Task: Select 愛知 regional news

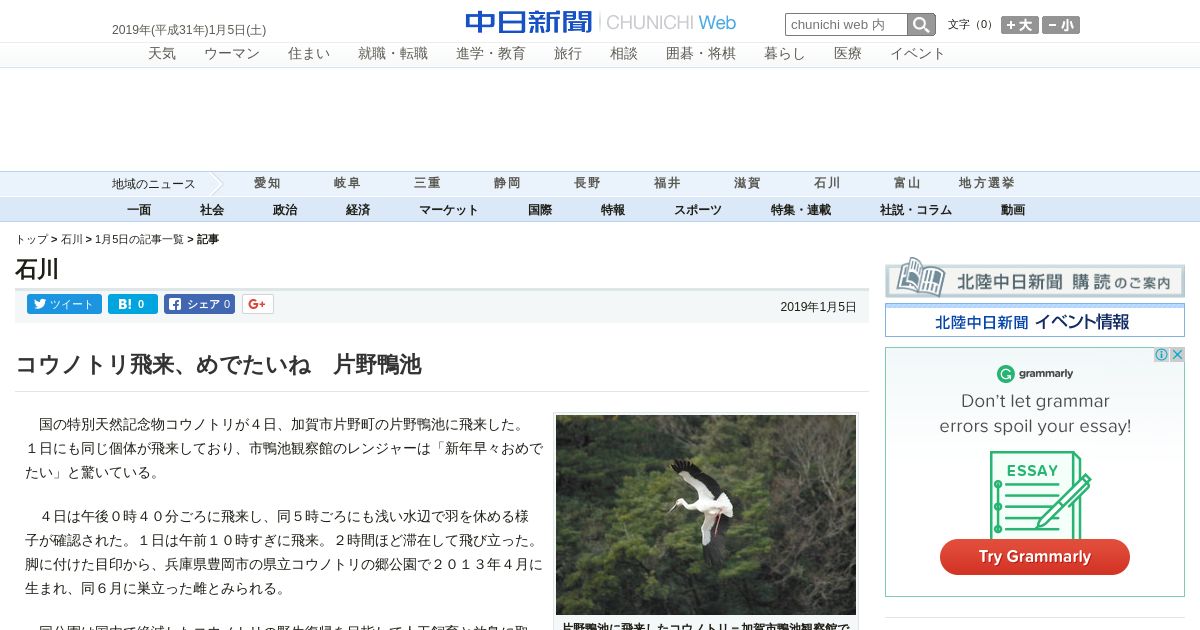Action: coord(267,184)
